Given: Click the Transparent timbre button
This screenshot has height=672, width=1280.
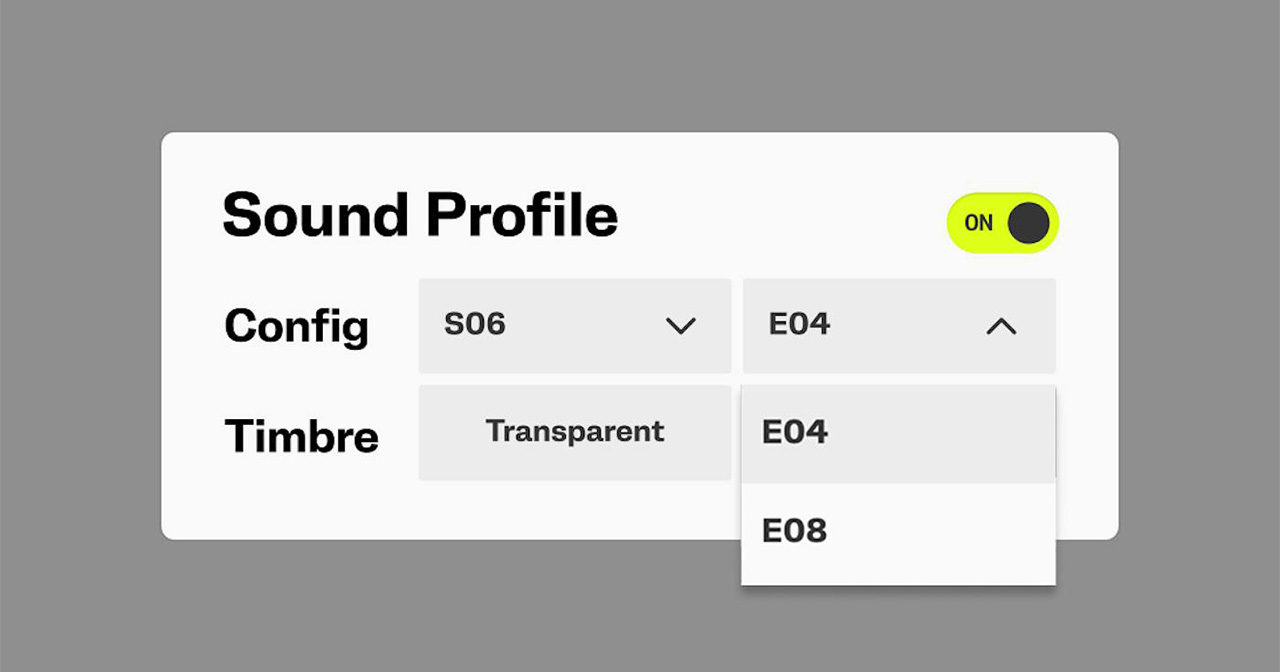Looking at the screenshot, I should (x=574, y=433).
